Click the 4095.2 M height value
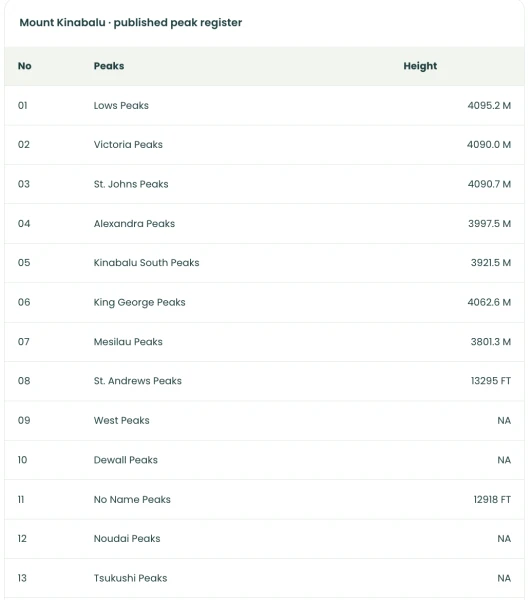Viewport: 532px width, 600px height. click(x=489, y=105)
